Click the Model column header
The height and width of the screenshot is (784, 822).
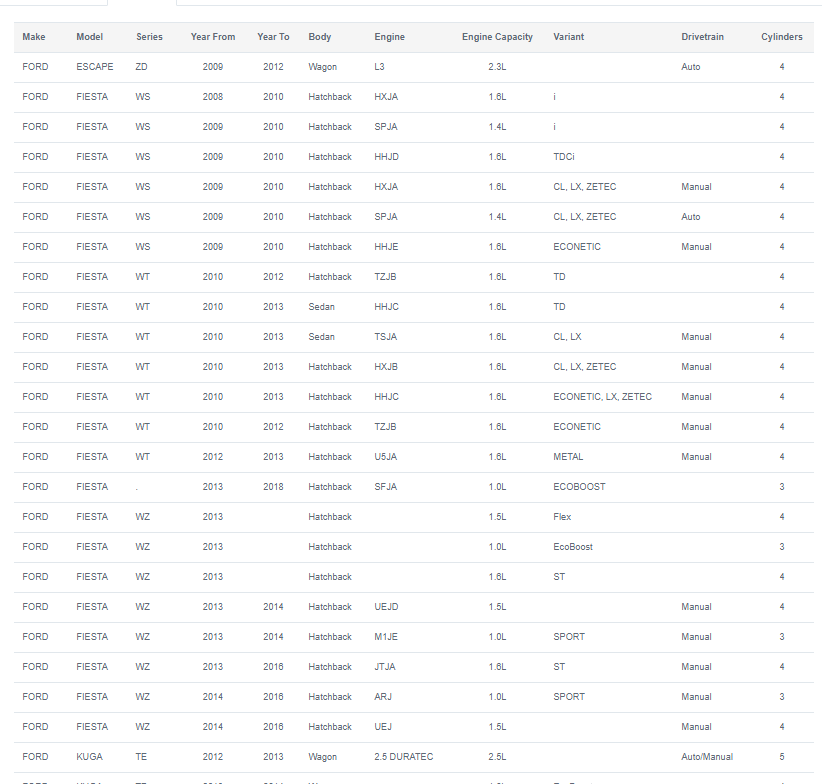[89, 37]
